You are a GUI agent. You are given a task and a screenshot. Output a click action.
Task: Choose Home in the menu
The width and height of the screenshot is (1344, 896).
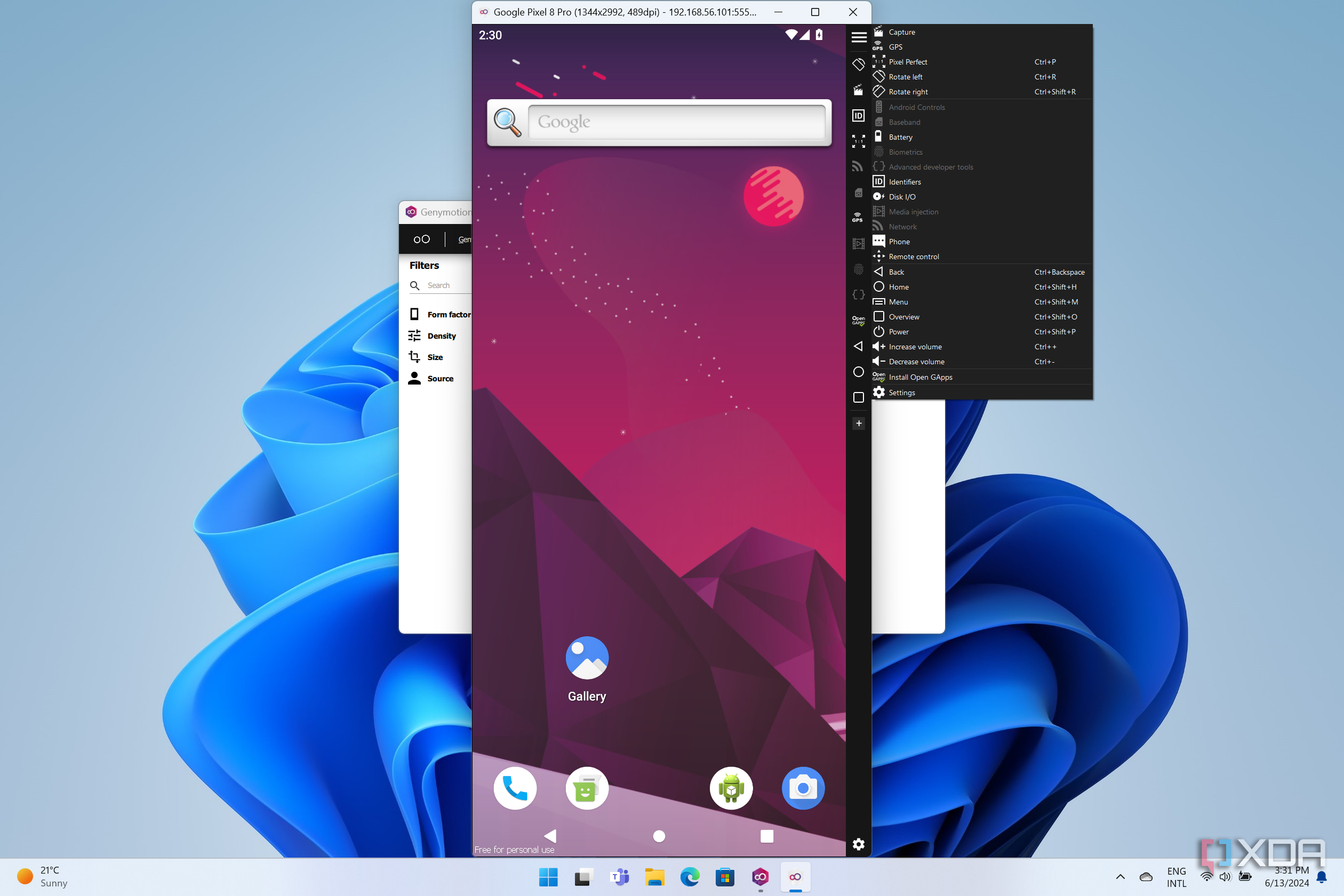pyautogui.click(x=982, y=287)
